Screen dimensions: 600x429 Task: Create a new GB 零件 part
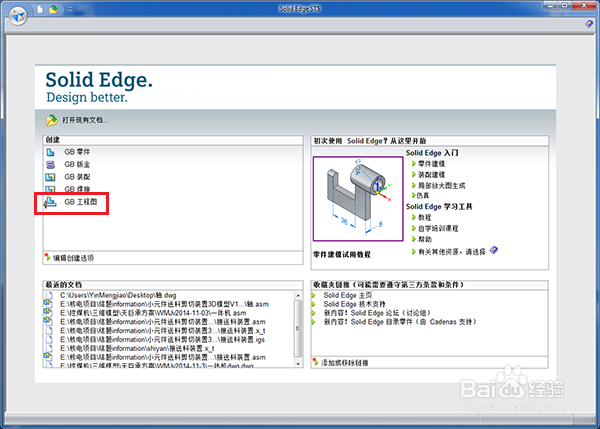point(77,152)
